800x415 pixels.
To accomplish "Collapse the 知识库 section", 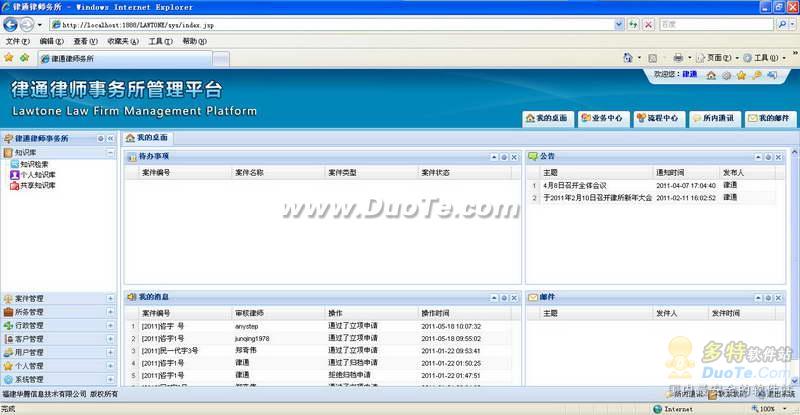I will 110,153.
